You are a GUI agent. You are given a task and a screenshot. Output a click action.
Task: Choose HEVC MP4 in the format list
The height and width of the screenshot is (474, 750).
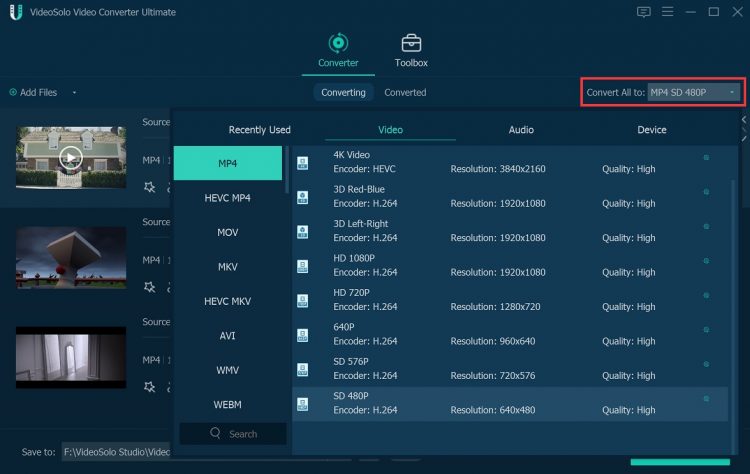pos(228,198)
